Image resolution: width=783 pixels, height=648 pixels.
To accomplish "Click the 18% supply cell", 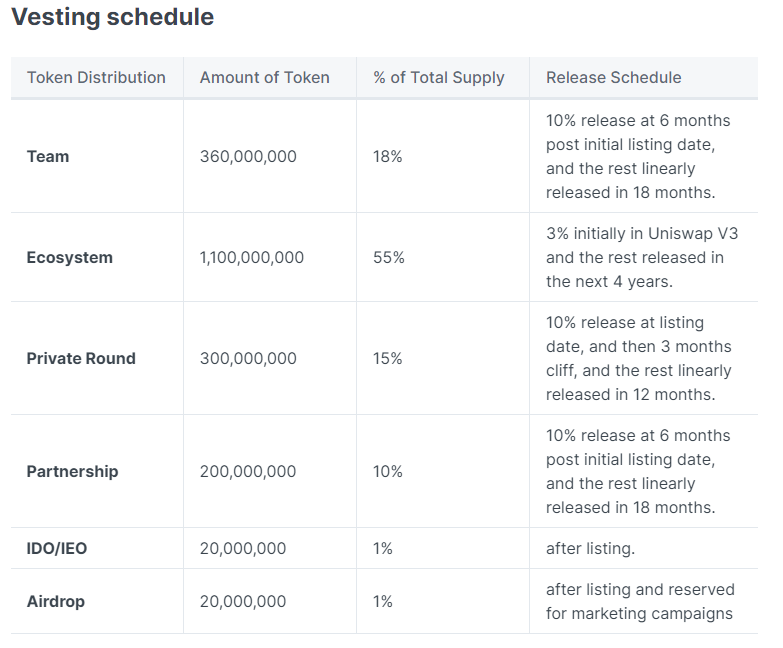I will pyautogui.click(x=388, y=156).
